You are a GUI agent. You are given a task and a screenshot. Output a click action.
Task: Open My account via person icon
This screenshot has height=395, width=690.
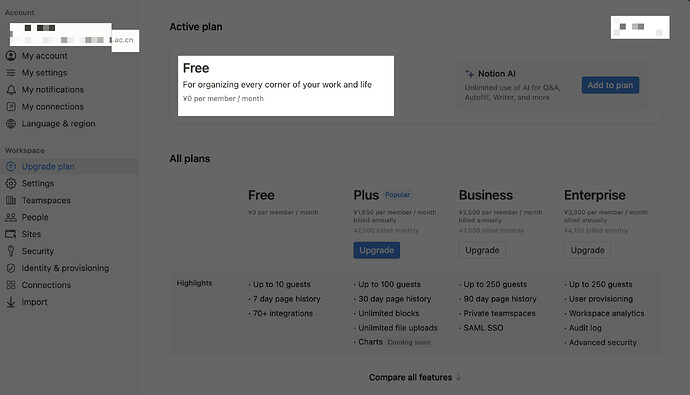[11, 56]
